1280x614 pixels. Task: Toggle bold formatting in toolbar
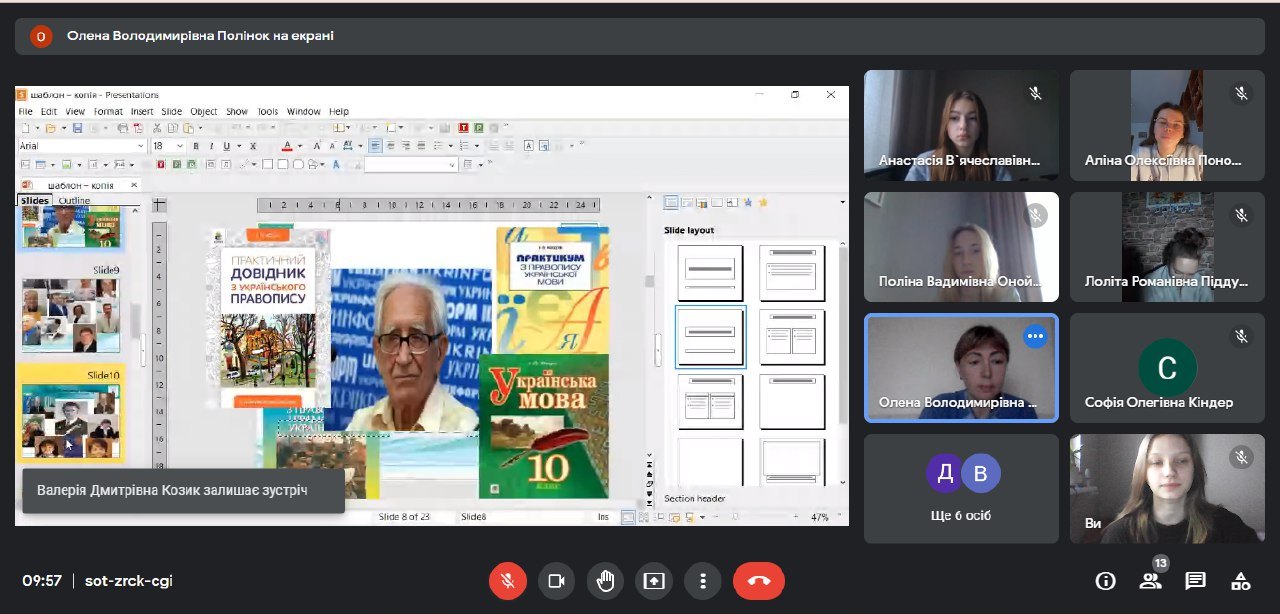[x=196, y=146]
